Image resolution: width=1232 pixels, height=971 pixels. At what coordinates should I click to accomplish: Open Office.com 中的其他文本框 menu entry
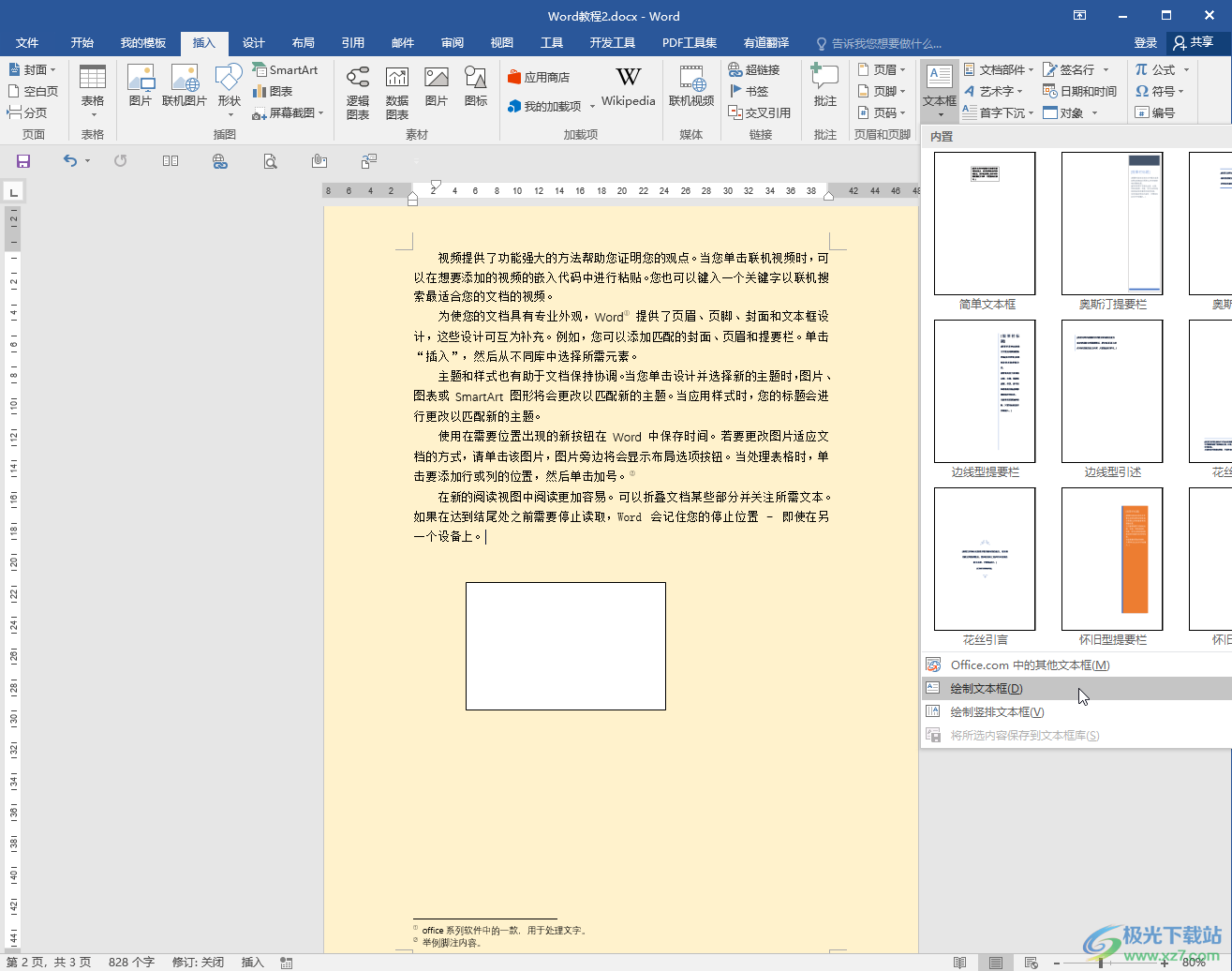click(x=1076, y=665)
